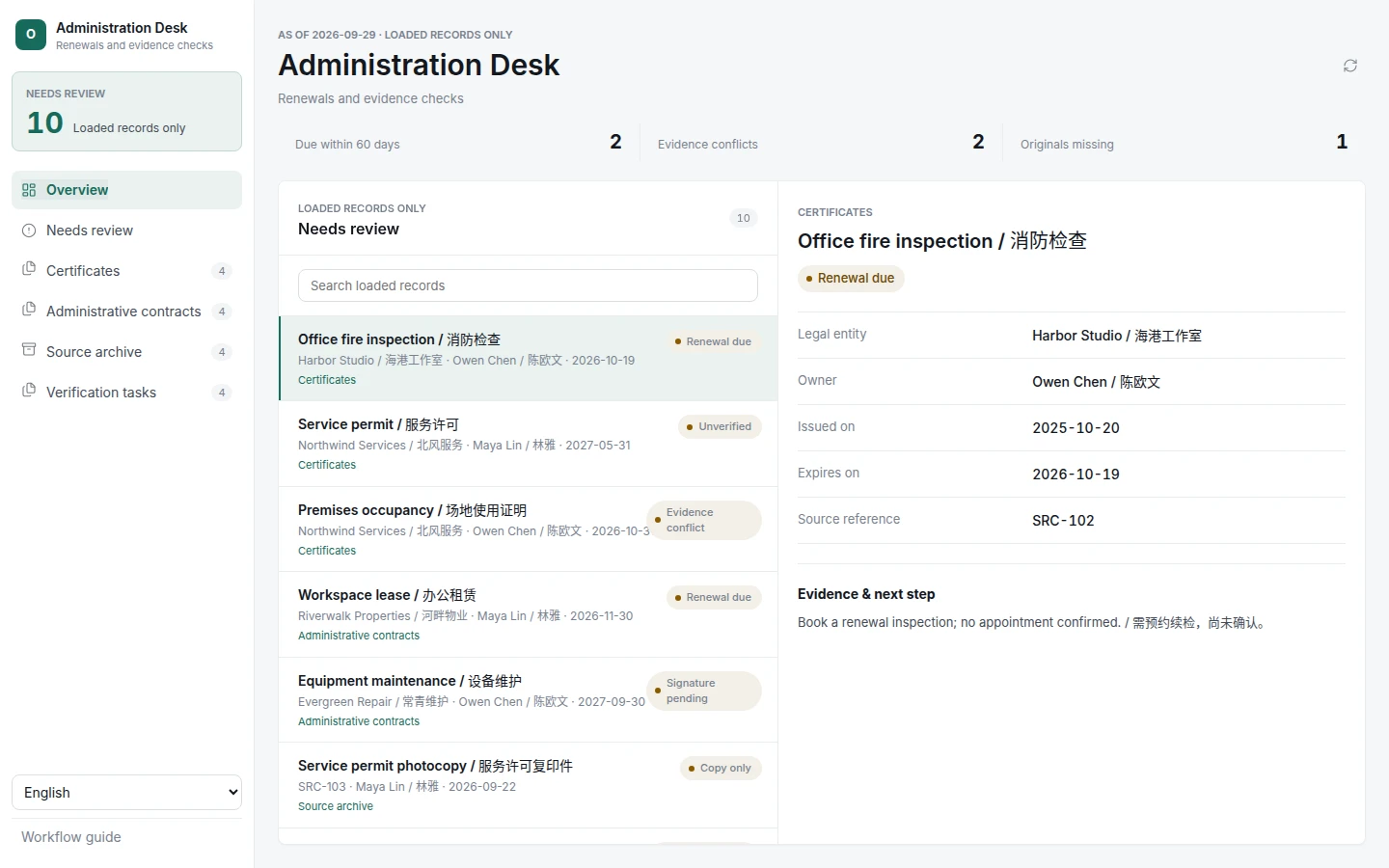Click the Owen Chen owner value in details
This screenshot has height=868, width=1389.
[x=1096, y=382]
